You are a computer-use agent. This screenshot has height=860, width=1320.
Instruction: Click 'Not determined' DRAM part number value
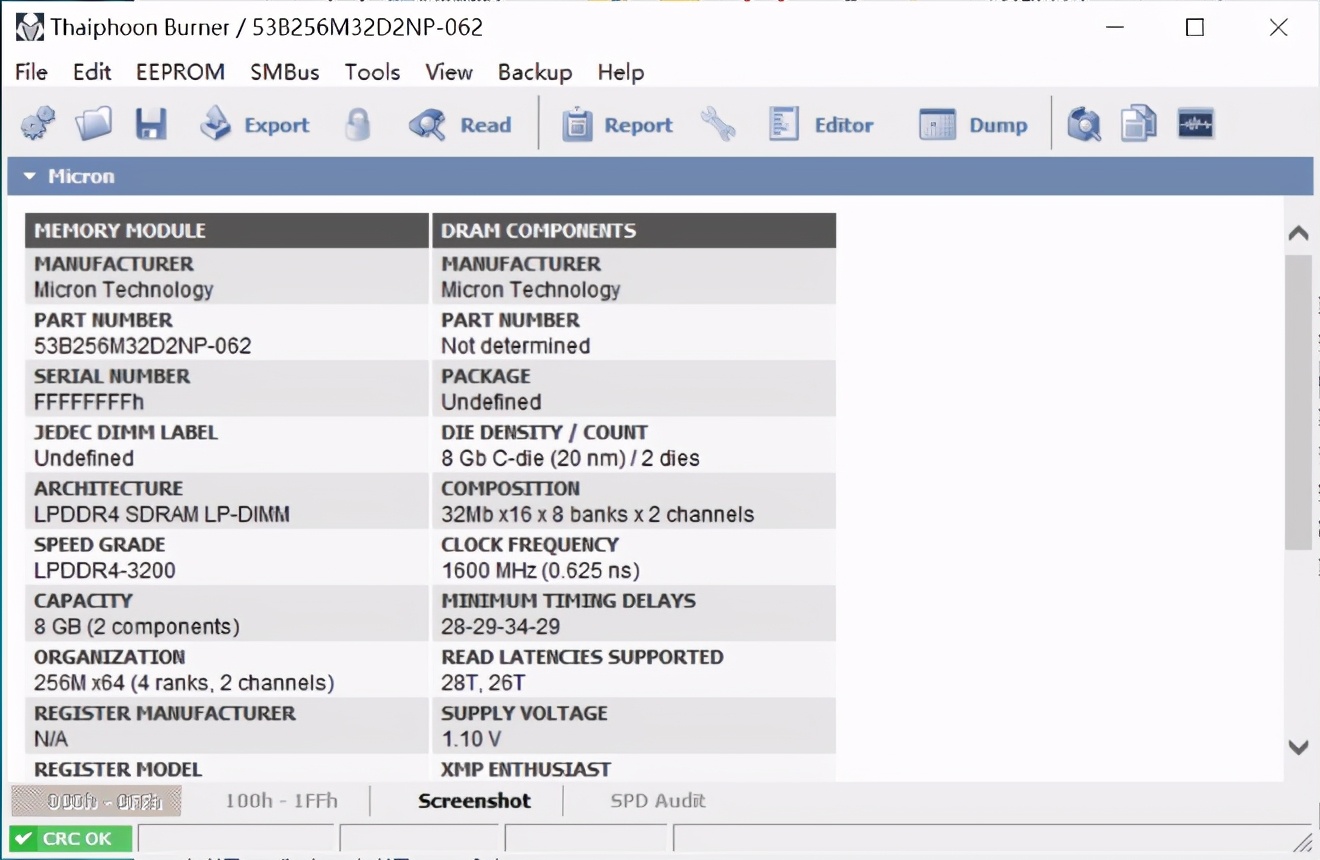pos(516,346)
